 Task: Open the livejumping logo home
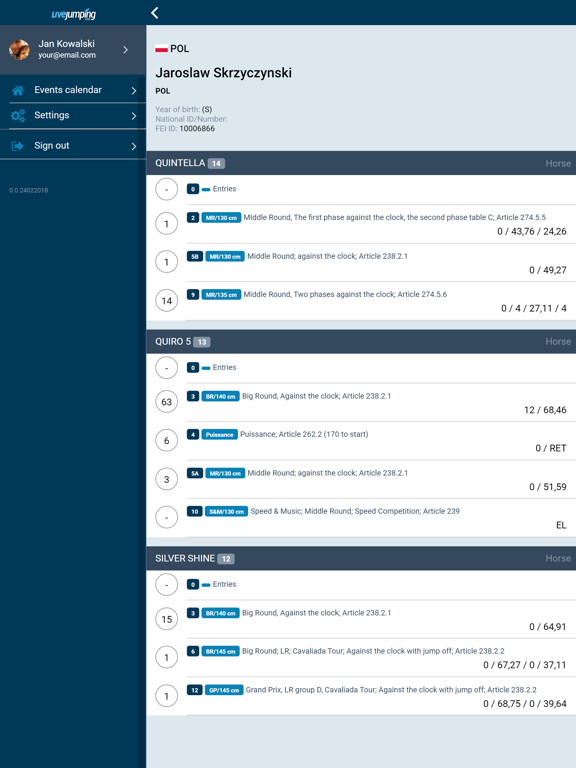[73, 14]
